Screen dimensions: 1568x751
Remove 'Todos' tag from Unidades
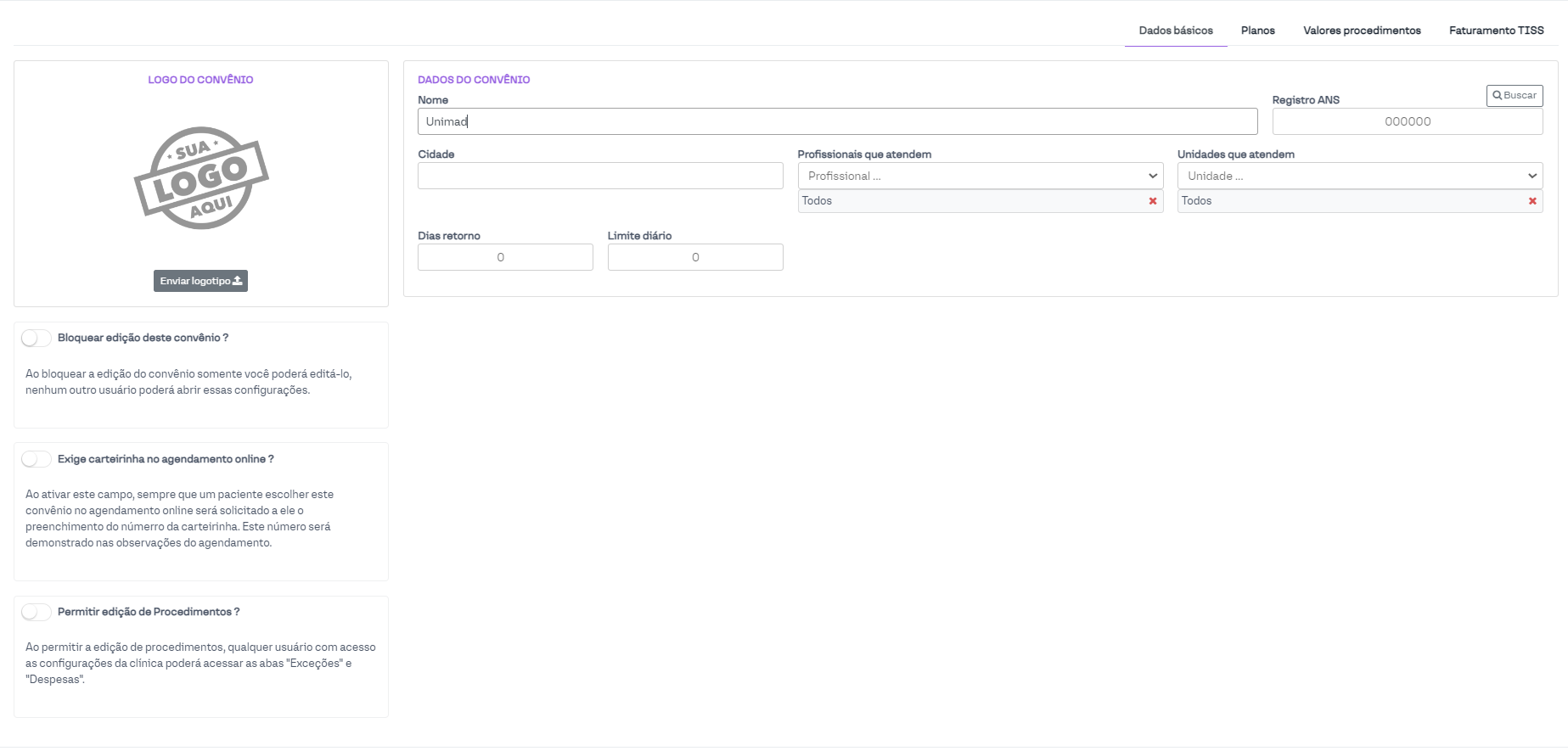tap(1531, 201)
